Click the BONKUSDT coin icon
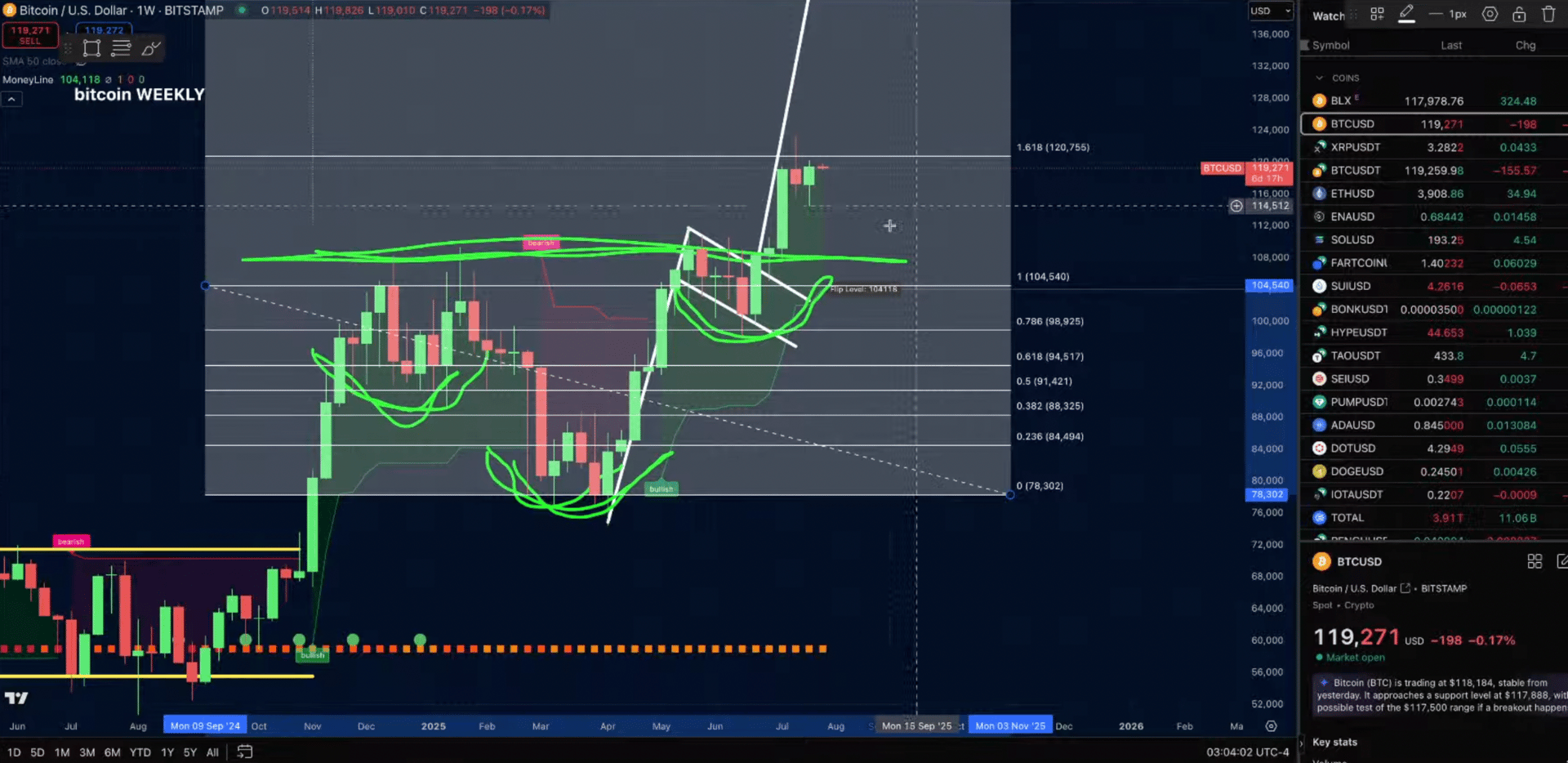The image size is (1568, 763). [1319, 310]
